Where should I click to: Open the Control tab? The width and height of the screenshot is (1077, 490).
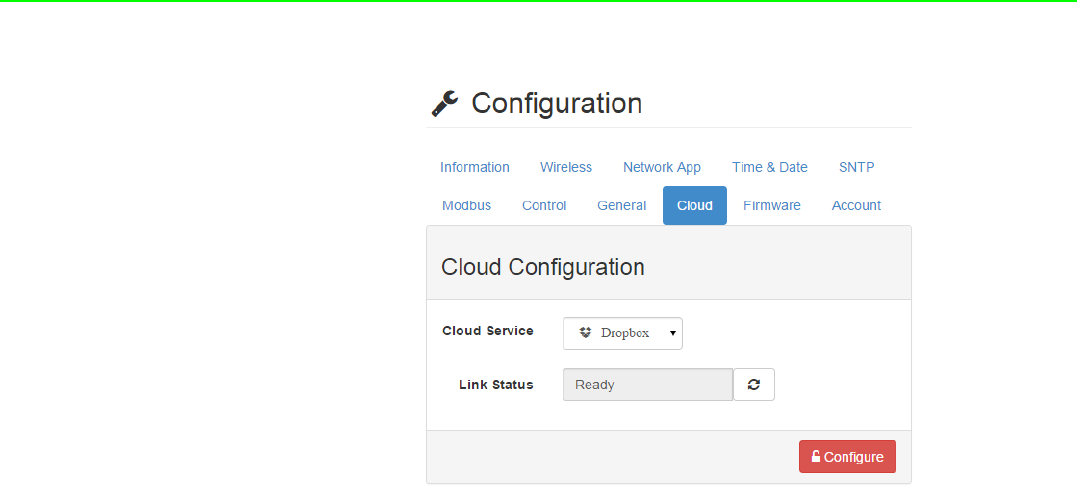[544, 205]
